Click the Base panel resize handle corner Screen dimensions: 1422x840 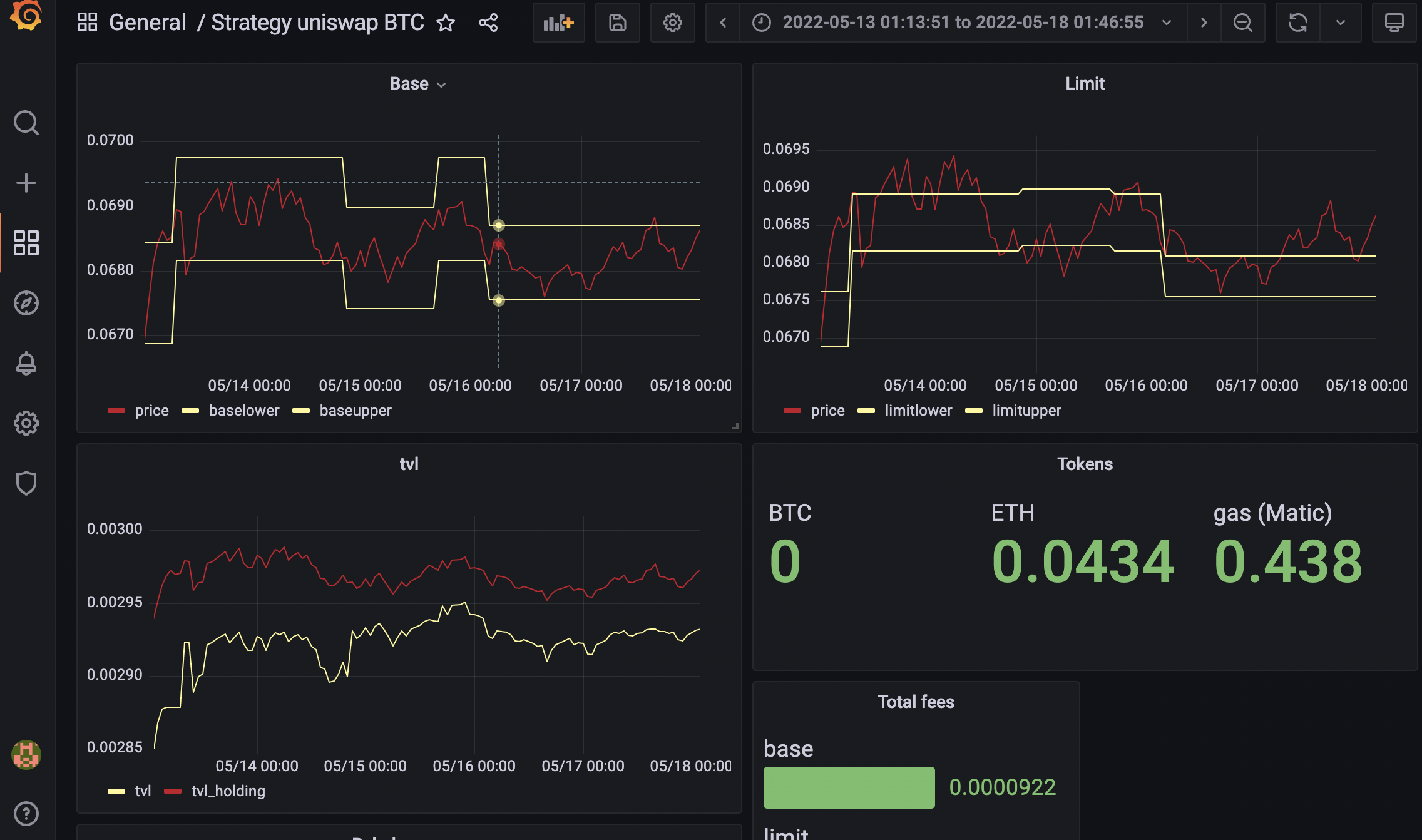tap(735, 426)
